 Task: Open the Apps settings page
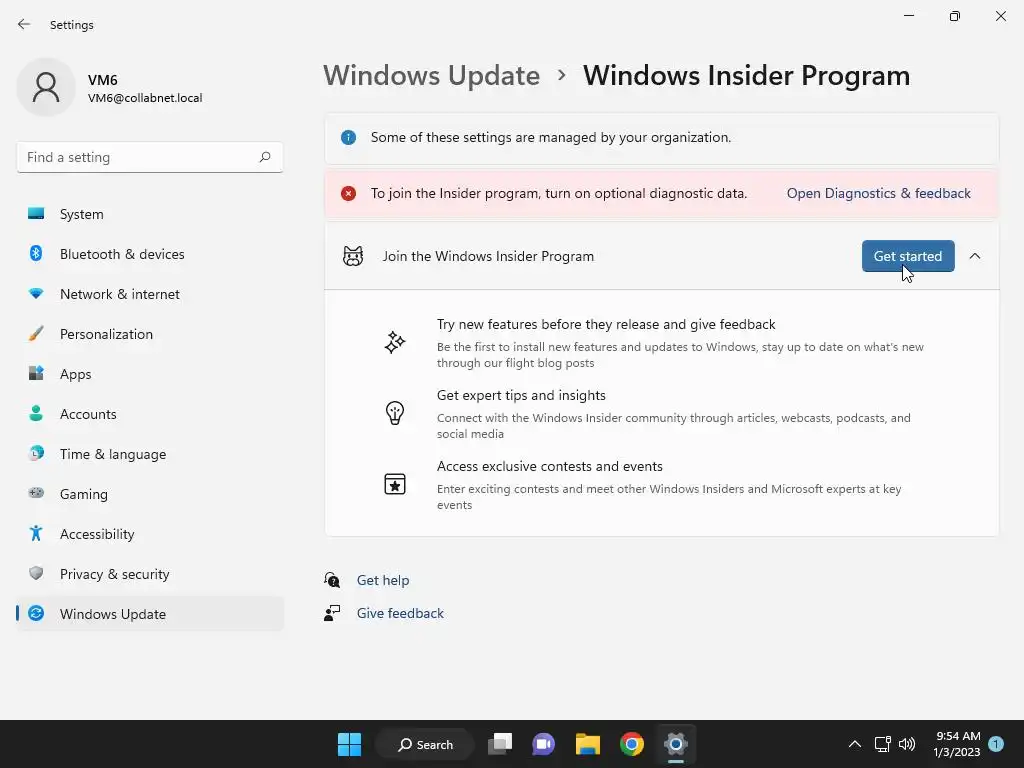pyautogui.click(x=150, y=374)
